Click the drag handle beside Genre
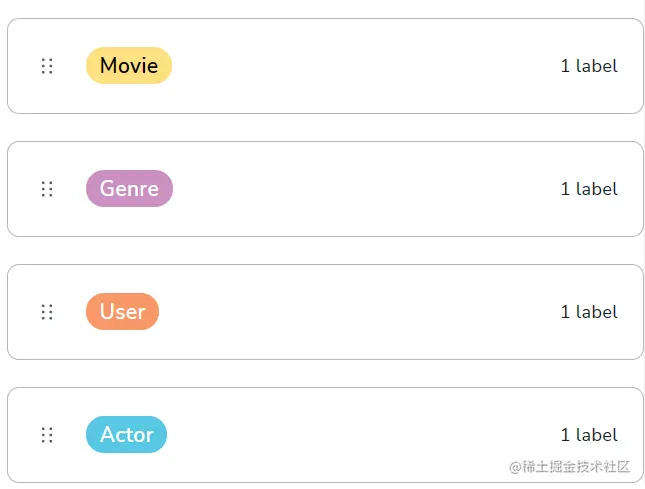This screenshot has width=645, height=489. 47,189
